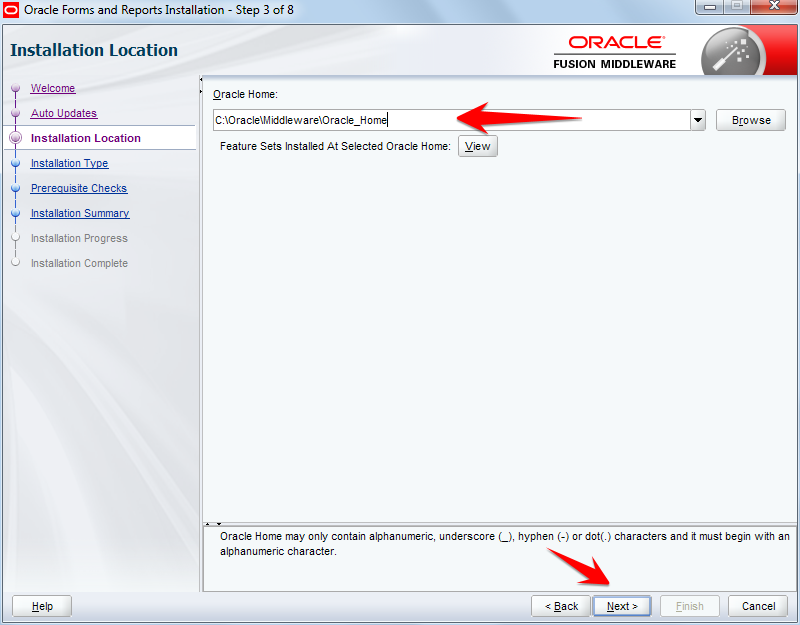Click the Installation Summary step bullet icon
800x625 pixels.
pos(16,213)
